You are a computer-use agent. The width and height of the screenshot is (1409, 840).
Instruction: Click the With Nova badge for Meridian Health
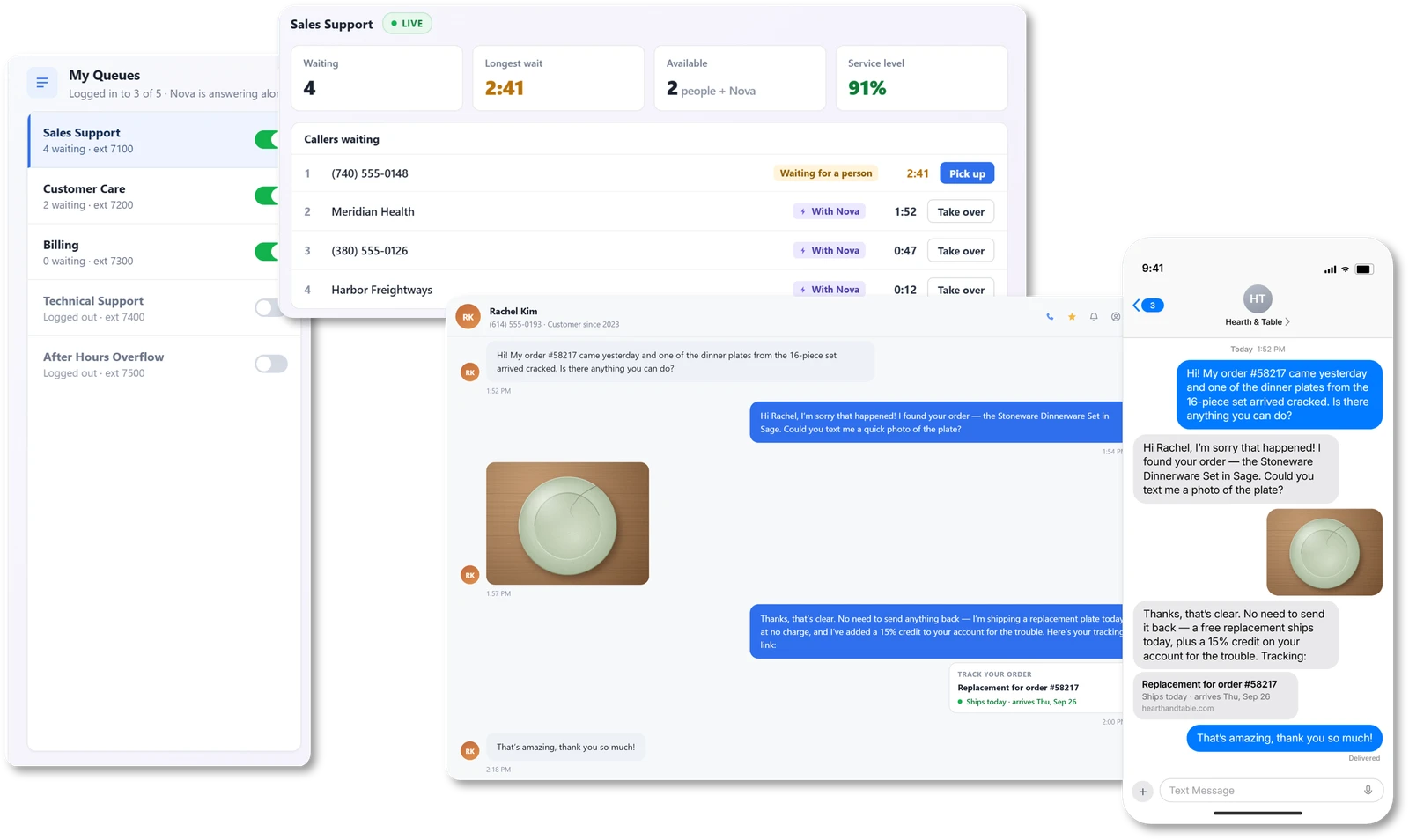coord(830,211)
